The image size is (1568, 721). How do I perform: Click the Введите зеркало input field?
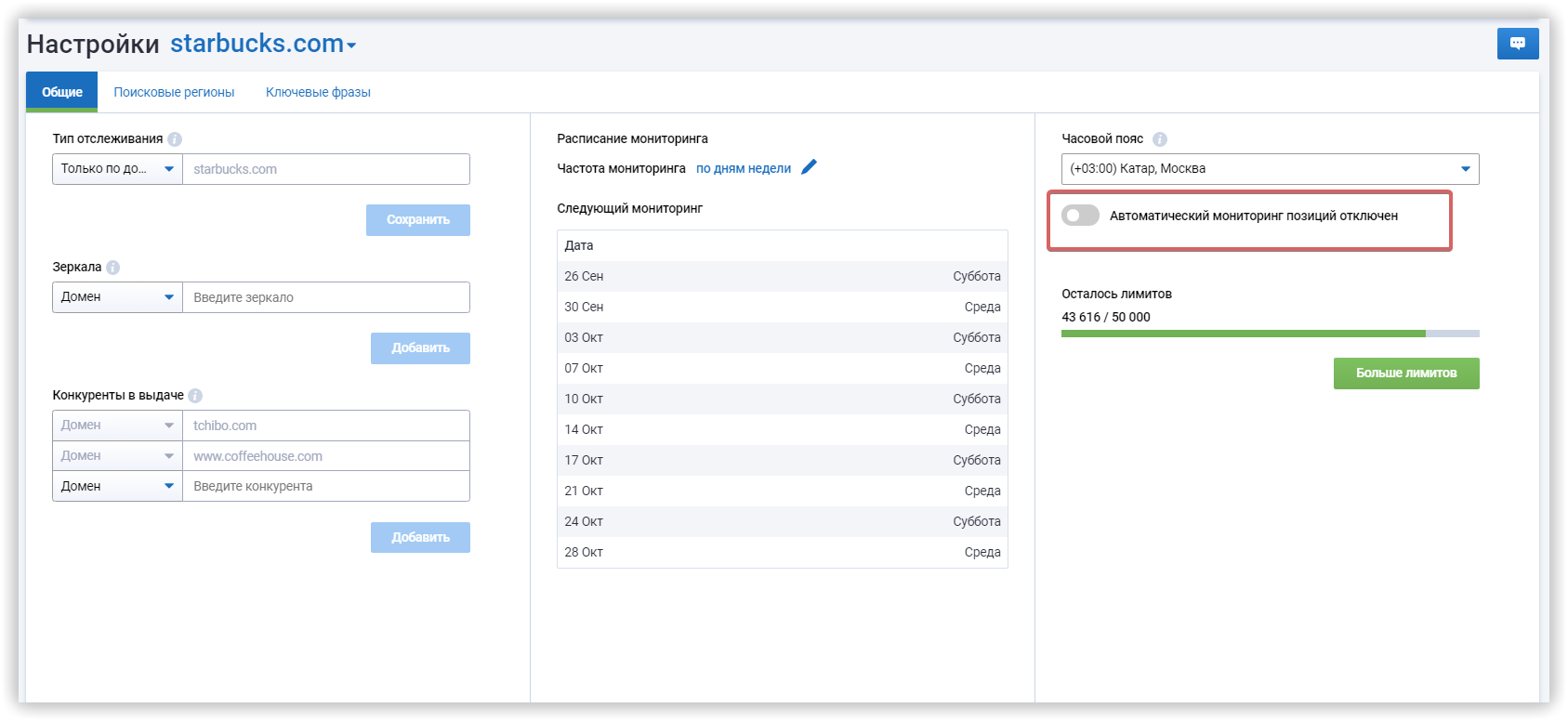point(326,297)
